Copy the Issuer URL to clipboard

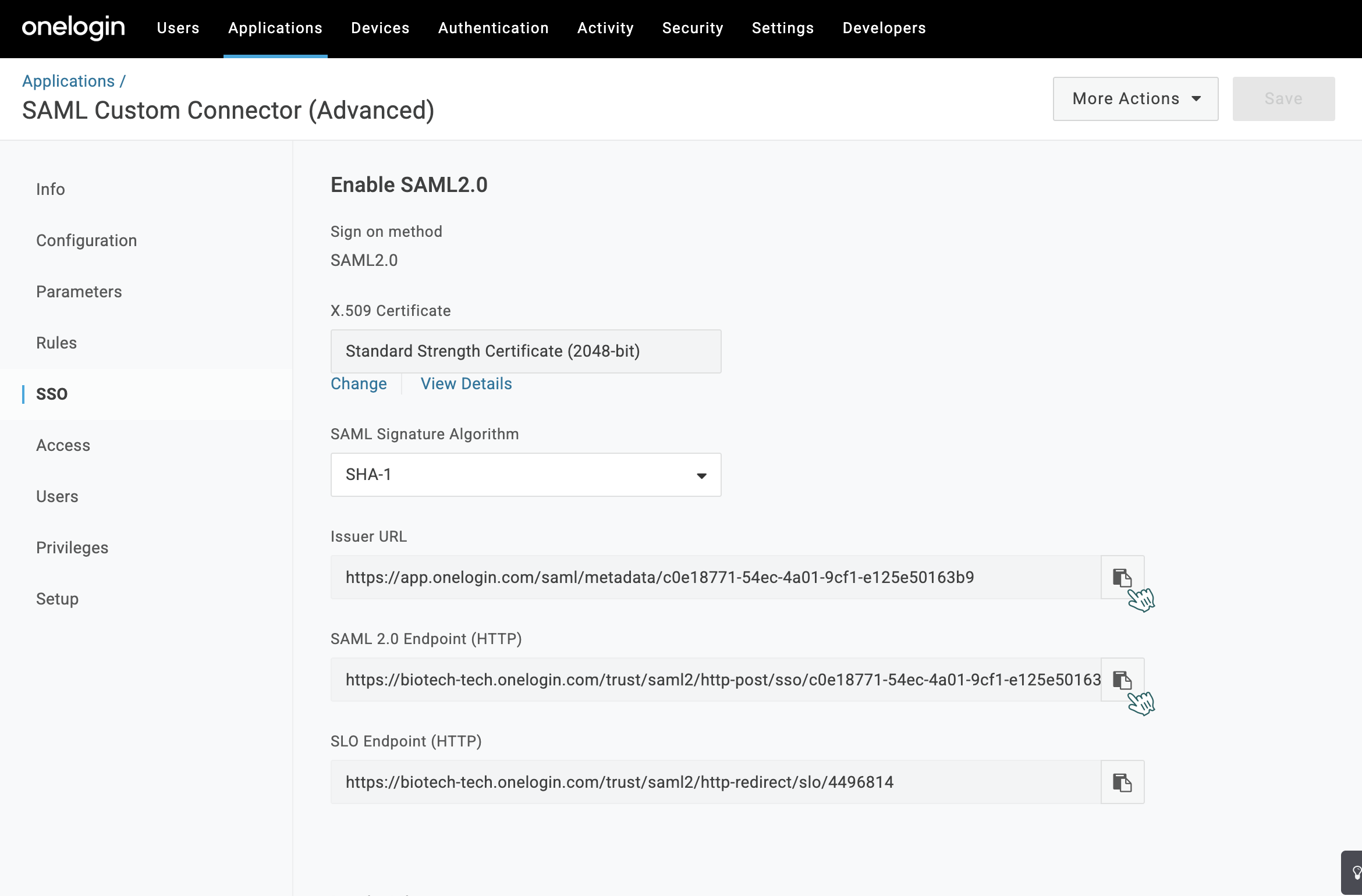tap(1122, 577)
